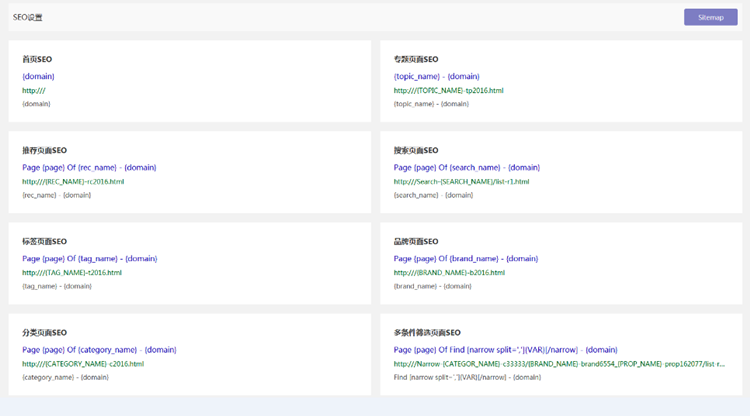Select the 多条件筛选页面SEO card heading

427,332
